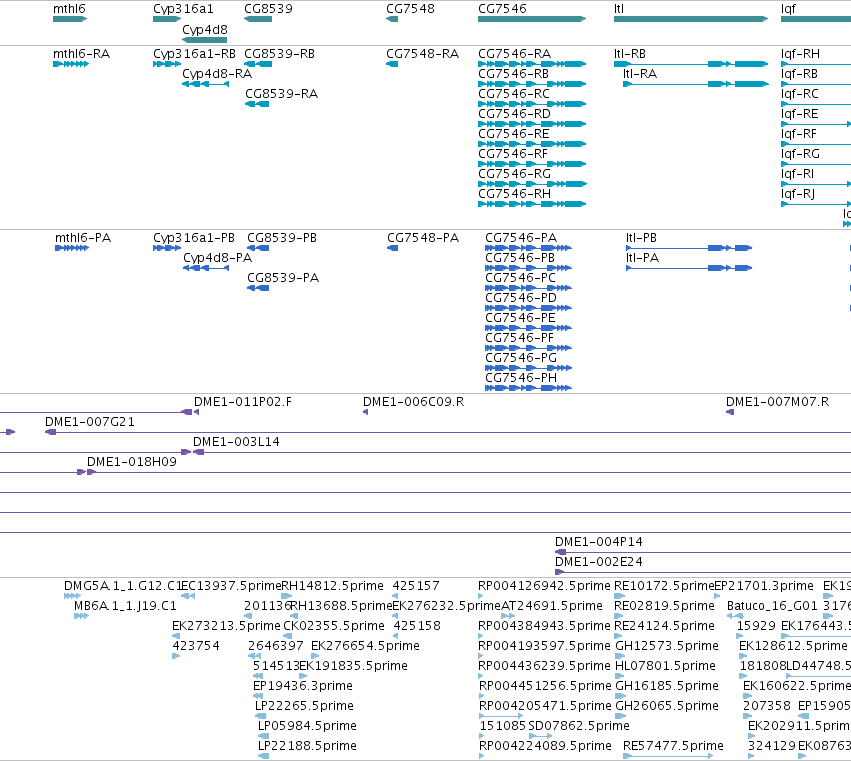Select the Batuco_16_G01 EST glyph
The image size is (851, 761).
click(x=735, y=616)
